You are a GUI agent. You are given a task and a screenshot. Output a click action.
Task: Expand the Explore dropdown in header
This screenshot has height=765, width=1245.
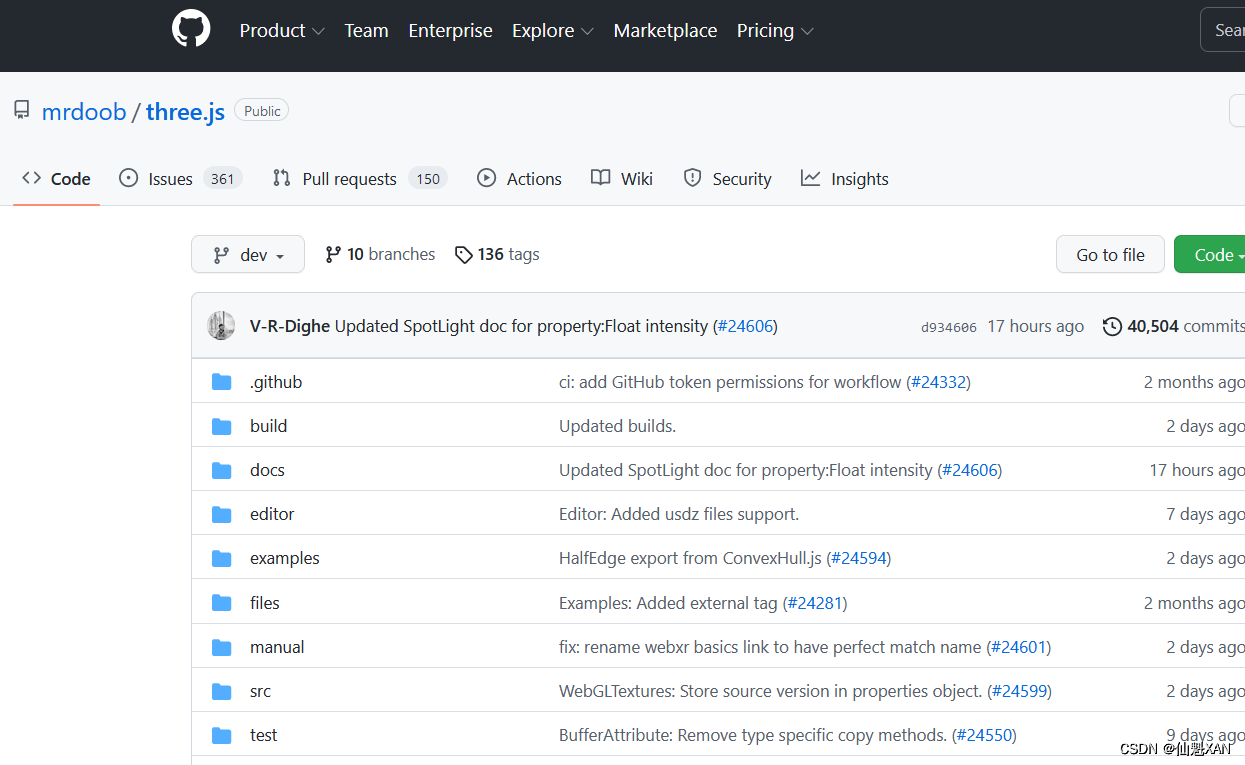pos(553,31)
